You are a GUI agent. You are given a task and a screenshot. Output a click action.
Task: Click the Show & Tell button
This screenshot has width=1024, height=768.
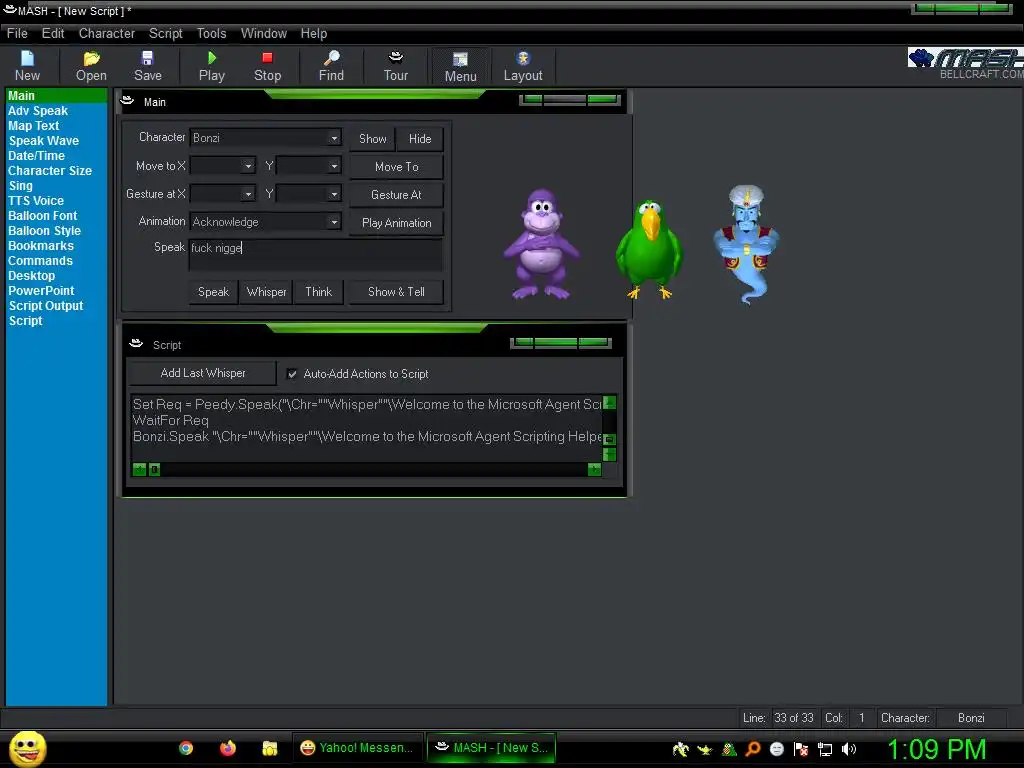pyautogui.click(x=396, y=292)
